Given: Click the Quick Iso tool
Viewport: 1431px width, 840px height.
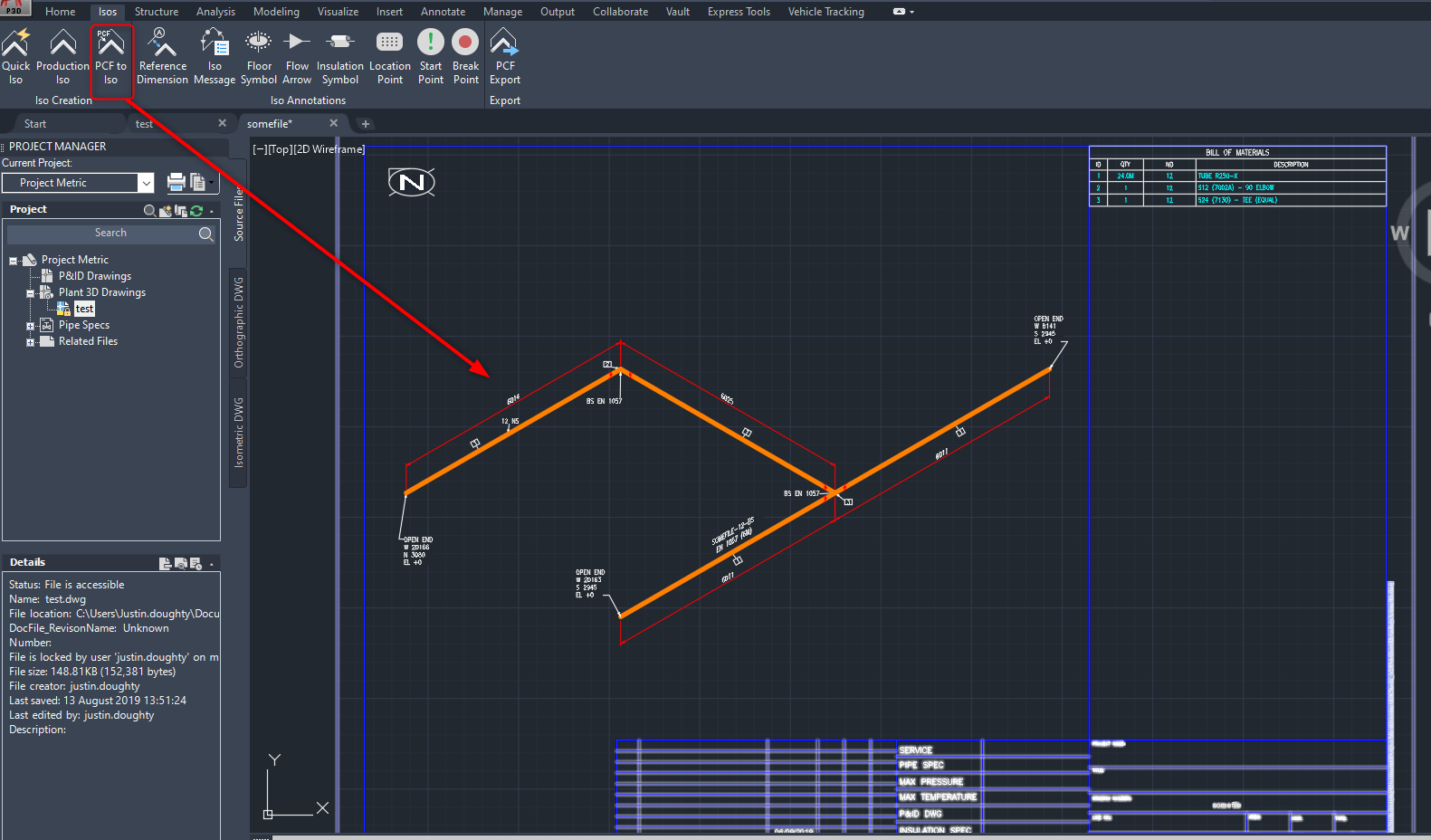Looking at the screenshot, I should click(16, 56).
